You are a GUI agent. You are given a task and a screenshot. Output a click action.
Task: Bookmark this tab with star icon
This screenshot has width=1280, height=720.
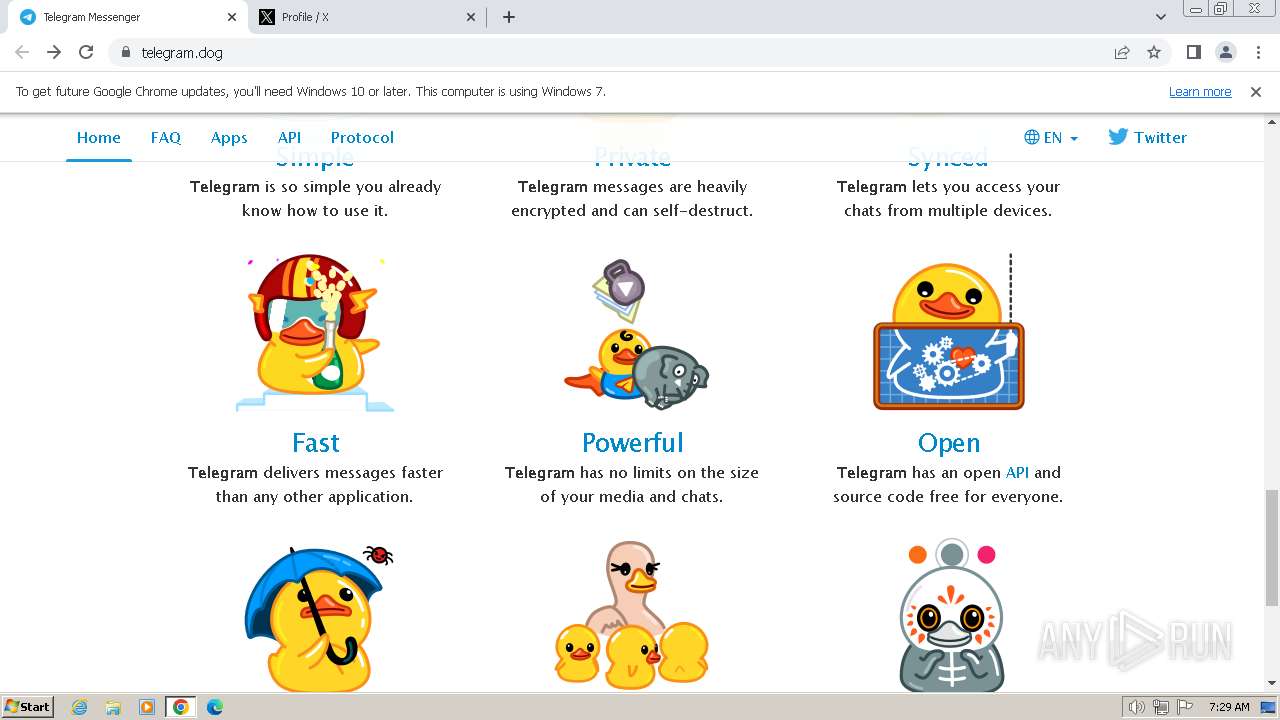pos(1154,52)
